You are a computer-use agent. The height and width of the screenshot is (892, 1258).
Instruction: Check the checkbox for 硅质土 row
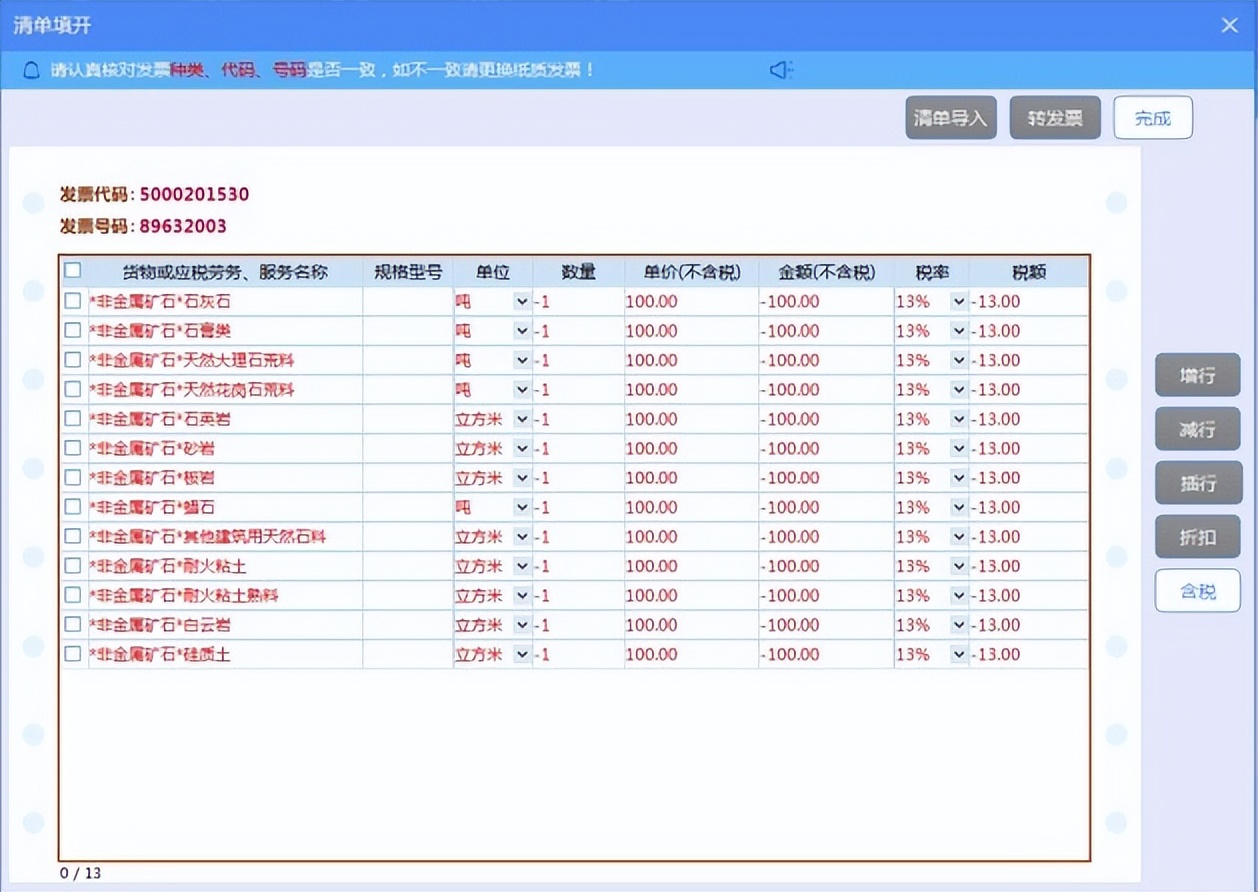click(x=72, y=653)
